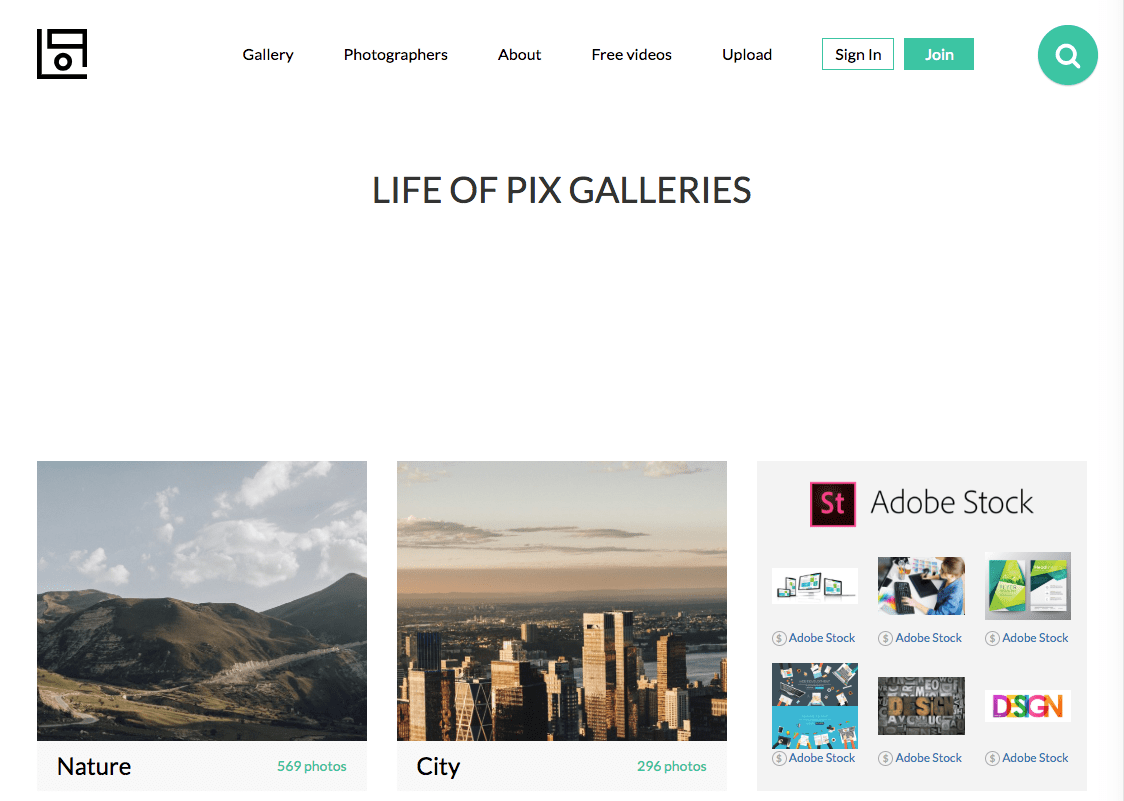Click the Sign In button
This screenshot has height=801, width=1124.
(x=858, y=54)
